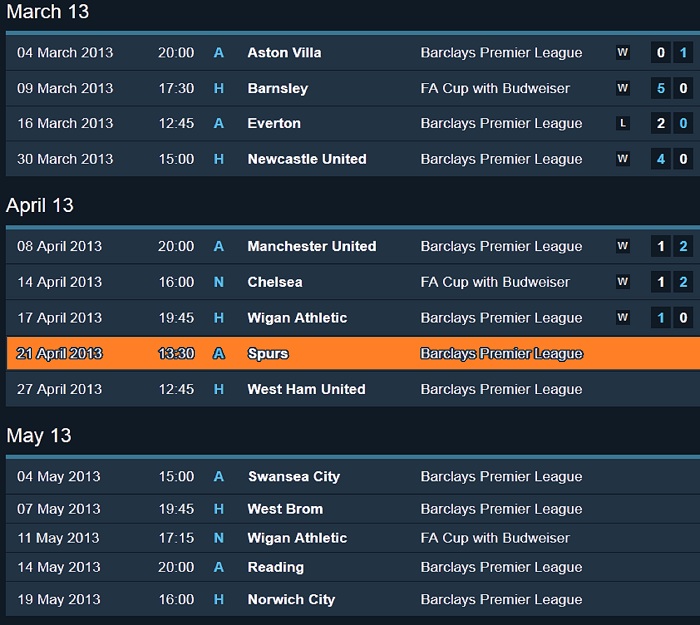Click the N venue marker for Chelsea fixture
The height and width of the screenshot is (625, 700).
tap(219, 282)
